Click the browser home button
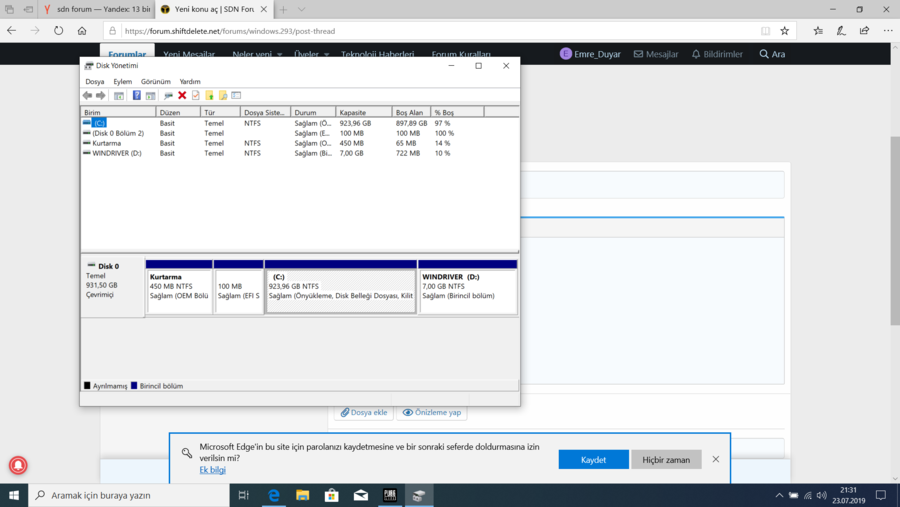This screenshot has height=507, width=900. coord(84,31)
